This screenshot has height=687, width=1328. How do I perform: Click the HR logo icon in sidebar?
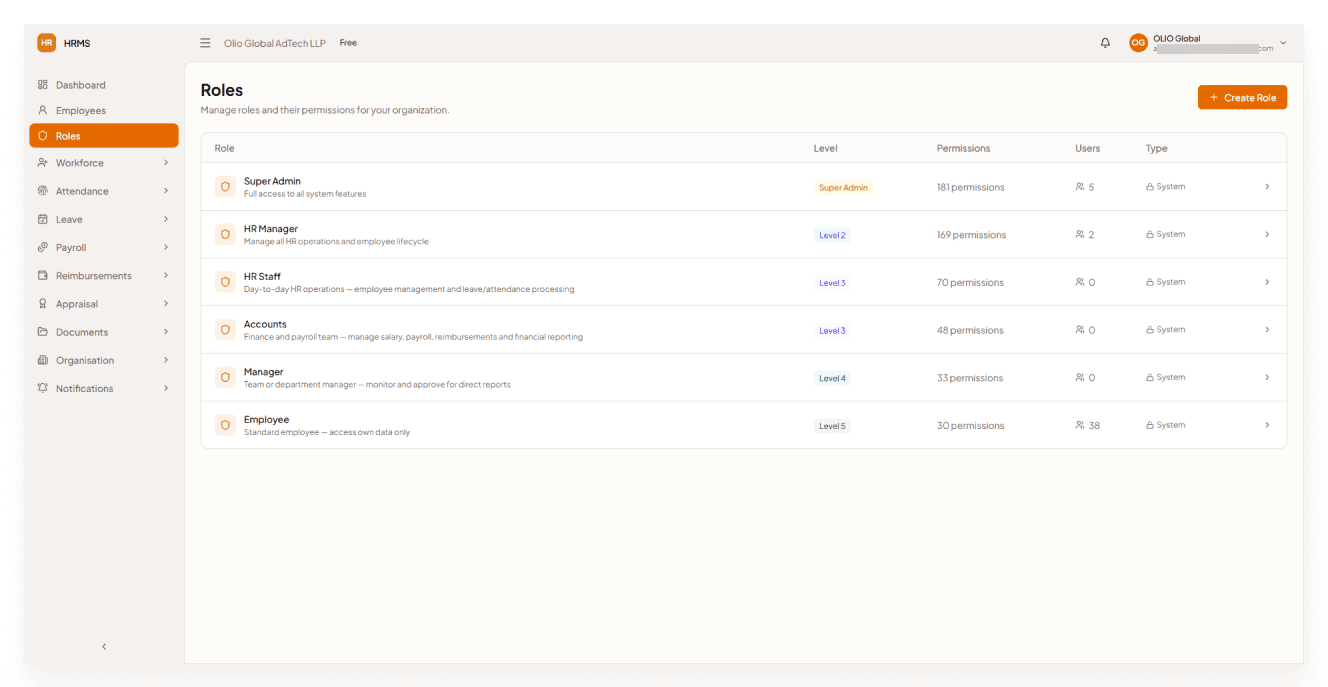coord(47,43)
